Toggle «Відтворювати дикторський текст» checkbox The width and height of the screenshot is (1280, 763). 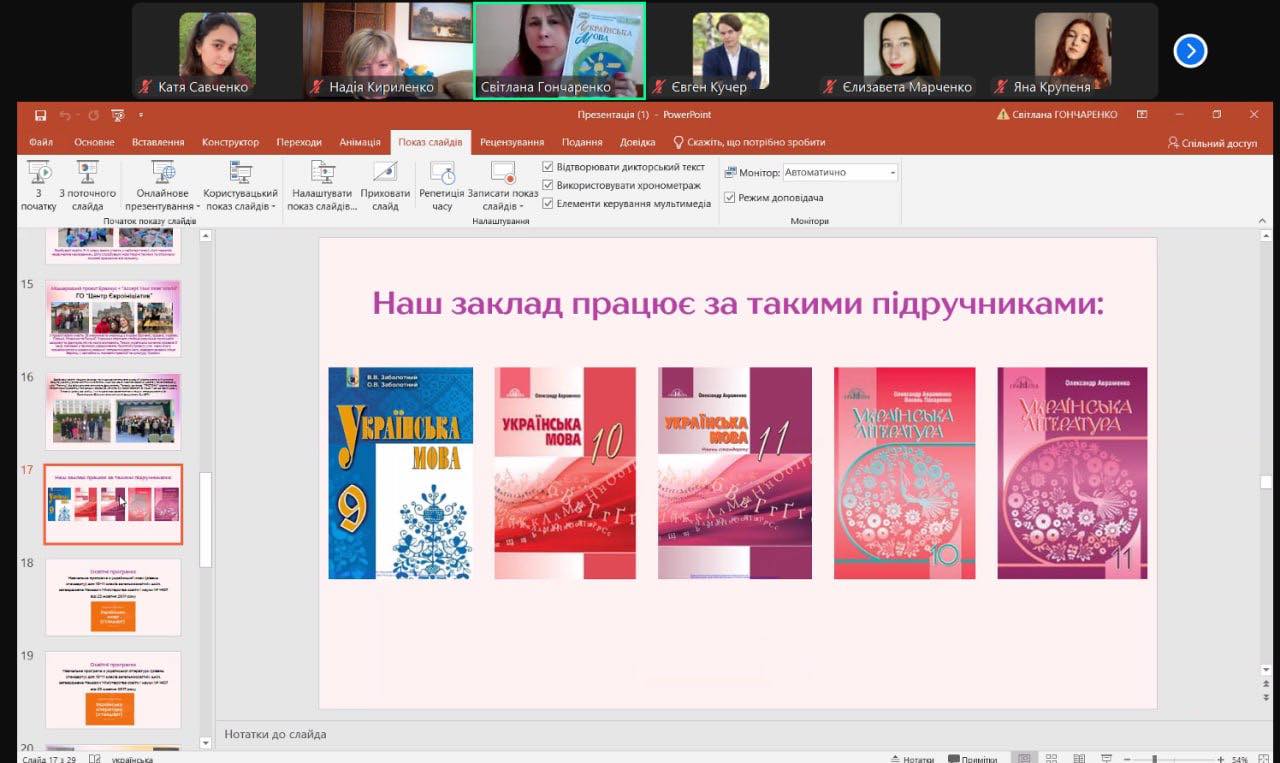(x=548, y=167)
